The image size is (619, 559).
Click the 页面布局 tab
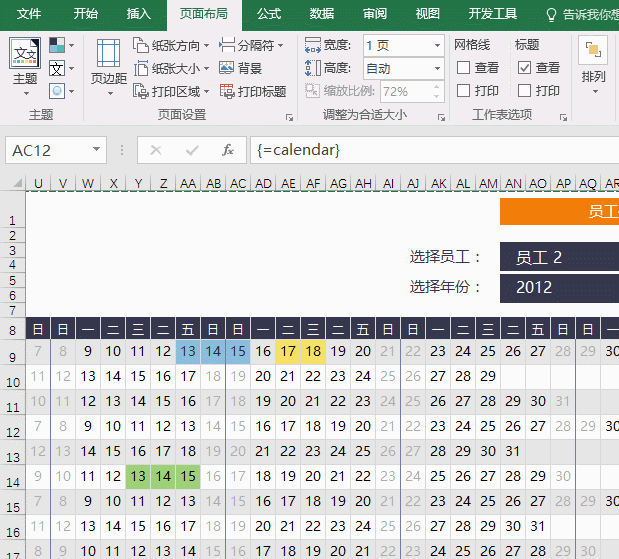[x=204, y=15]
